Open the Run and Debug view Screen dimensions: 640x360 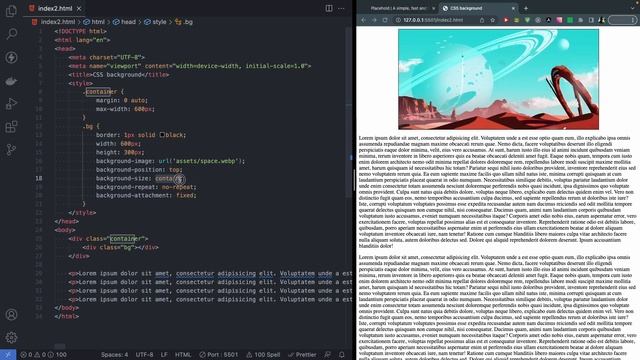11,104
